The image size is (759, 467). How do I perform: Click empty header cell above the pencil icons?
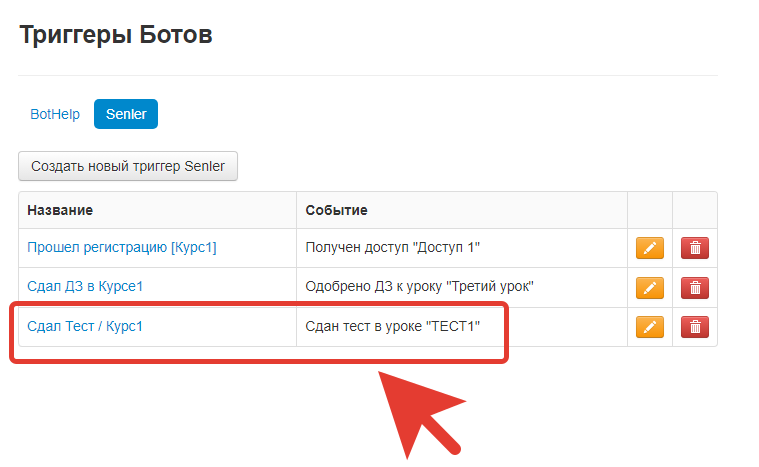649,210
